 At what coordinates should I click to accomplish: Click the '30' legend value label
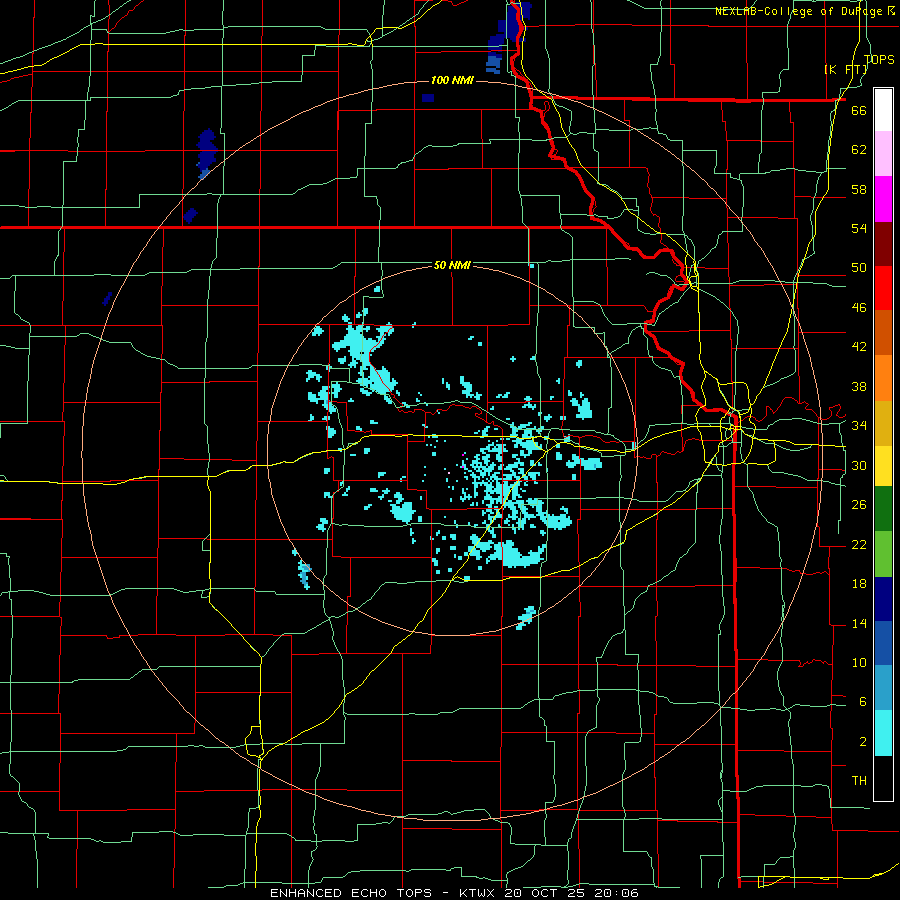click(859, 465)
